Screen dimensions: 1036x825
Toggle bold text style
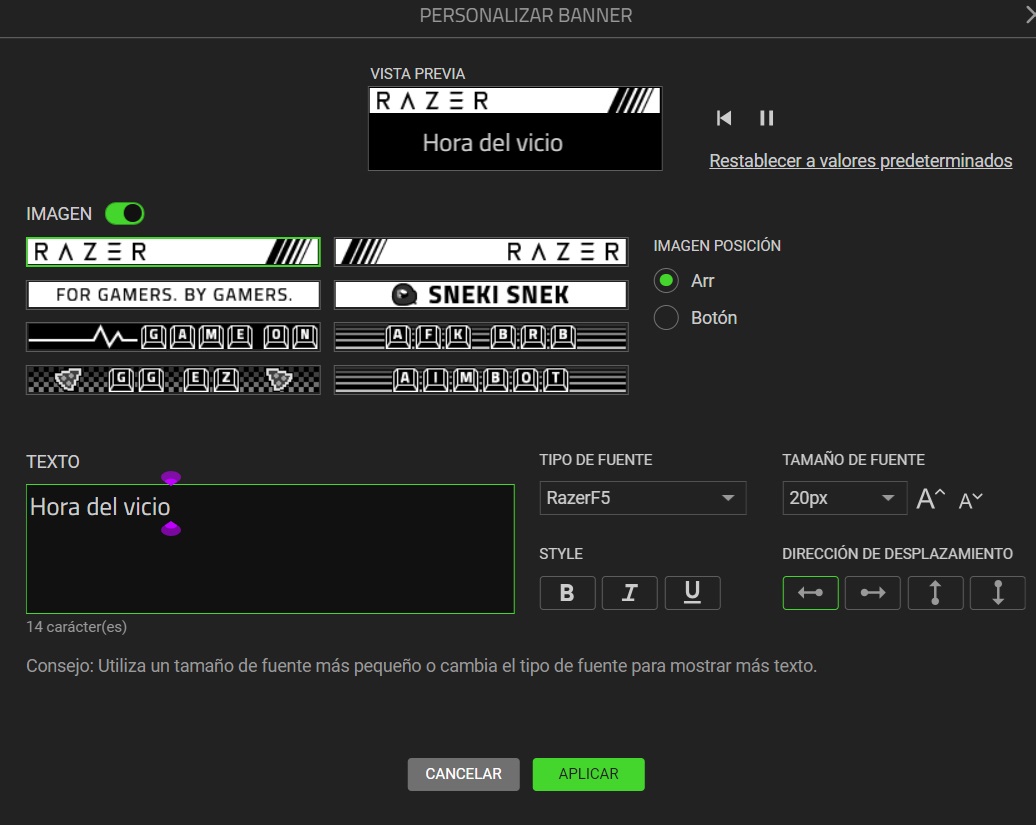tap(567, 593)
